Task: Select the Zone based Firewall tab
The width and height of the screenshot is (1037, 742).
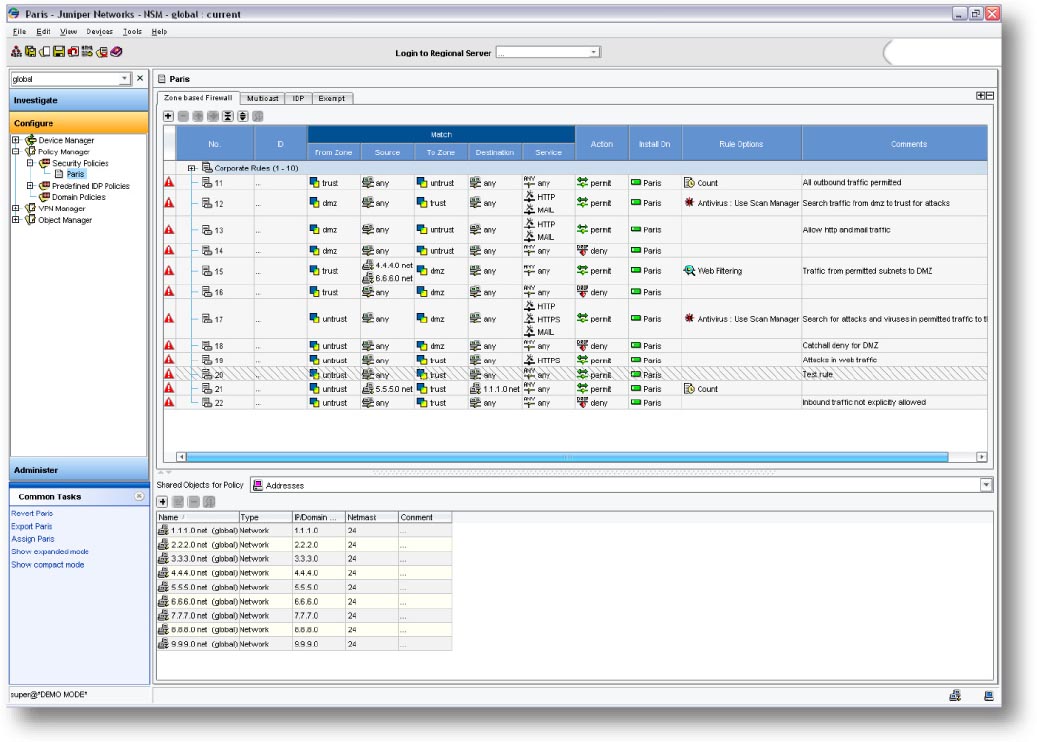Action: click(x=198, y=98)
